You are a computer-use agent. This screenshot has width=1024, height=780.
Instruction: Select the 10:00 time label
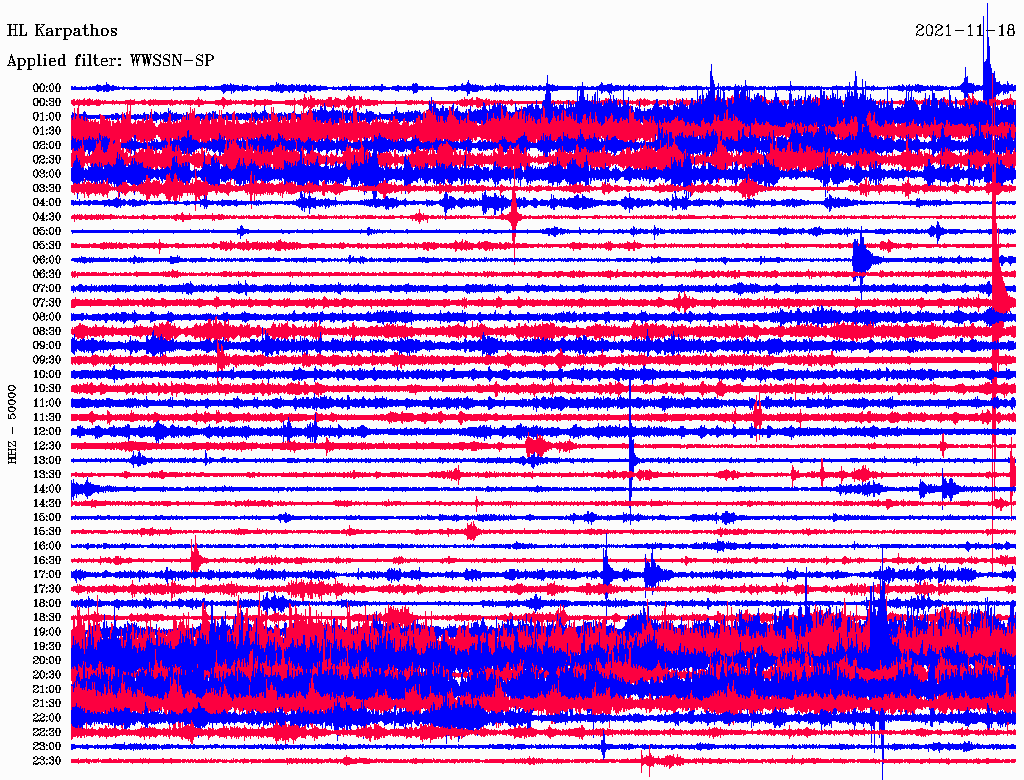point(47,374)
